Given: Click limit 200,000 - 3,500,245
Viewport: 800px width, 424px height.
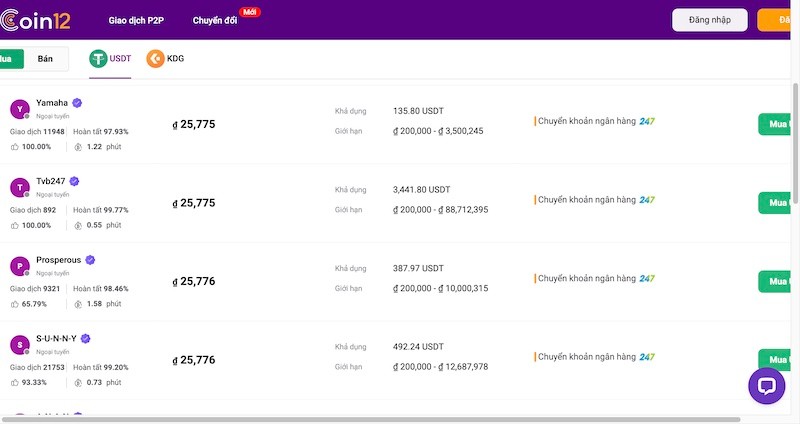Looking at the screenshot, I should pyautogui.click(x=438, y=131).
